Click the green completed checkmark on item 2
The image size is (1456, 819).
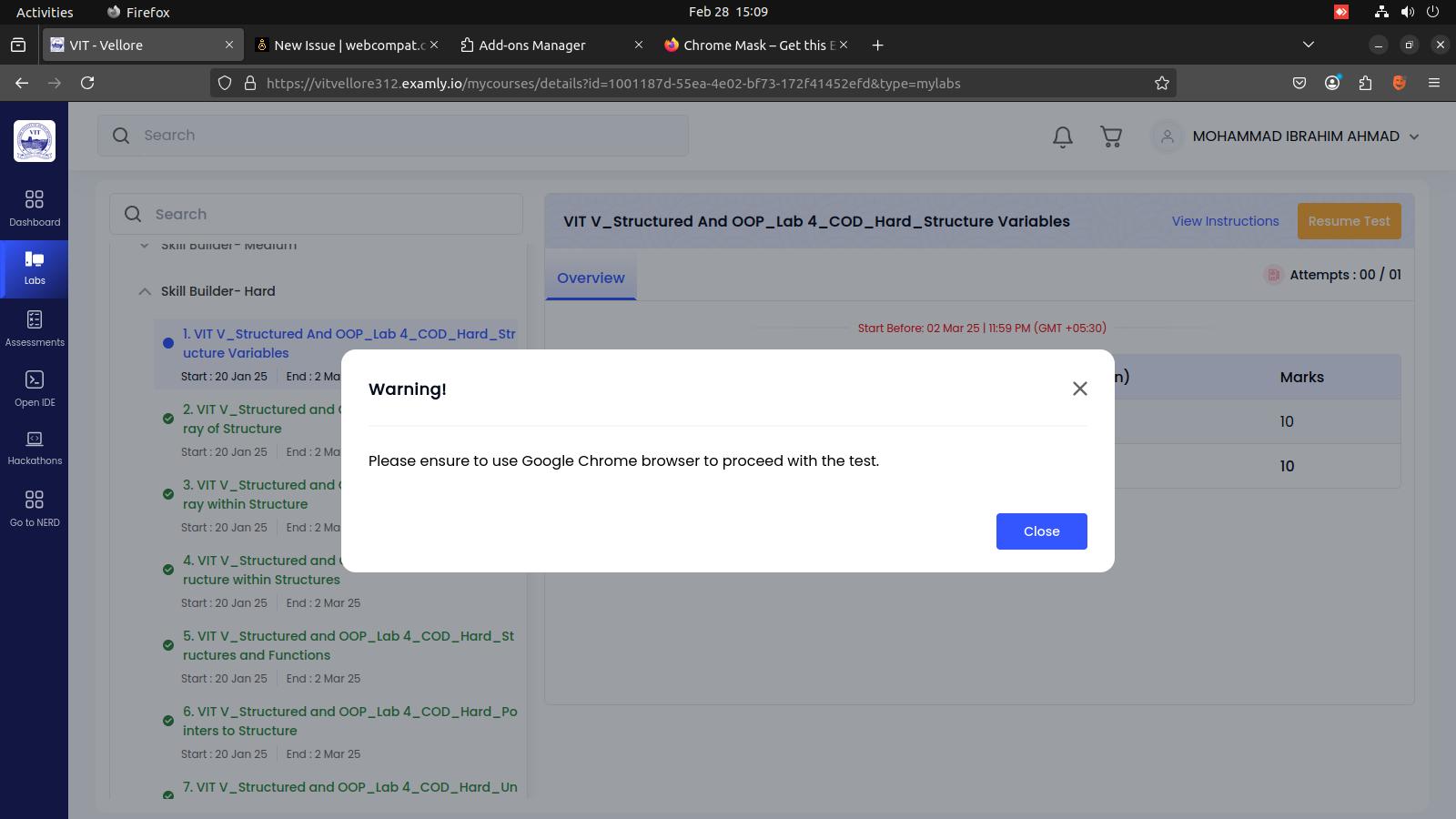(168, 419)
